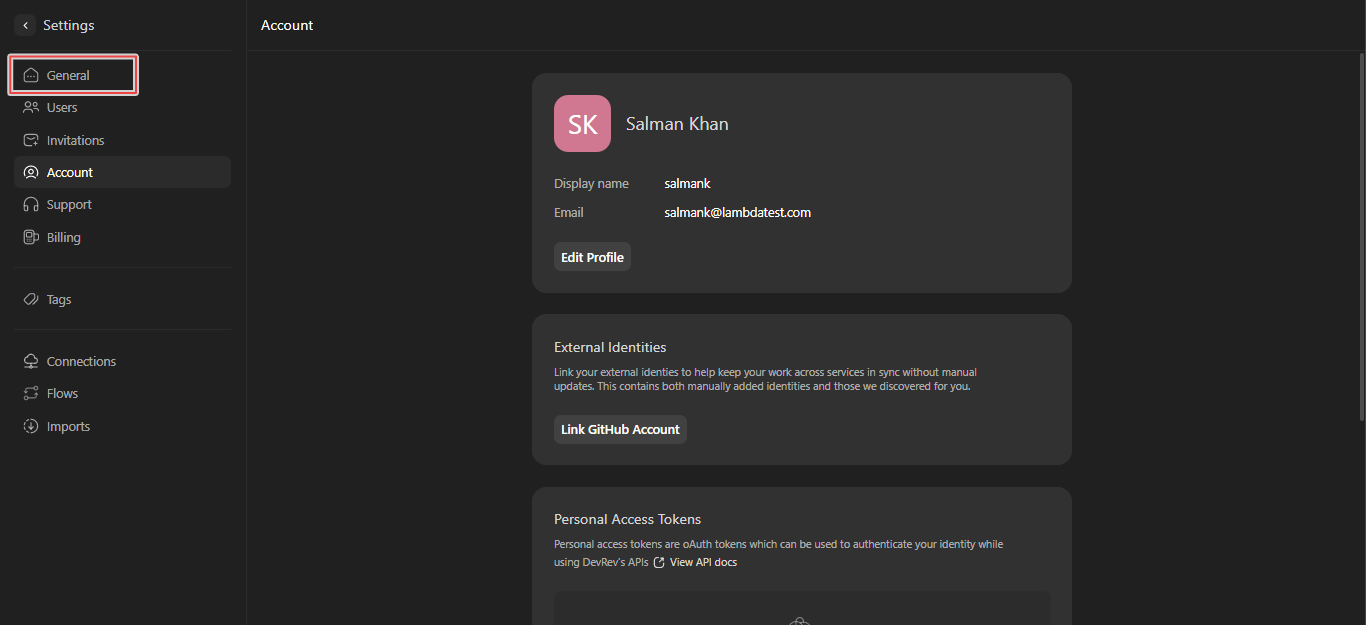Click the Billing icon in sidebar

[31, 238]
